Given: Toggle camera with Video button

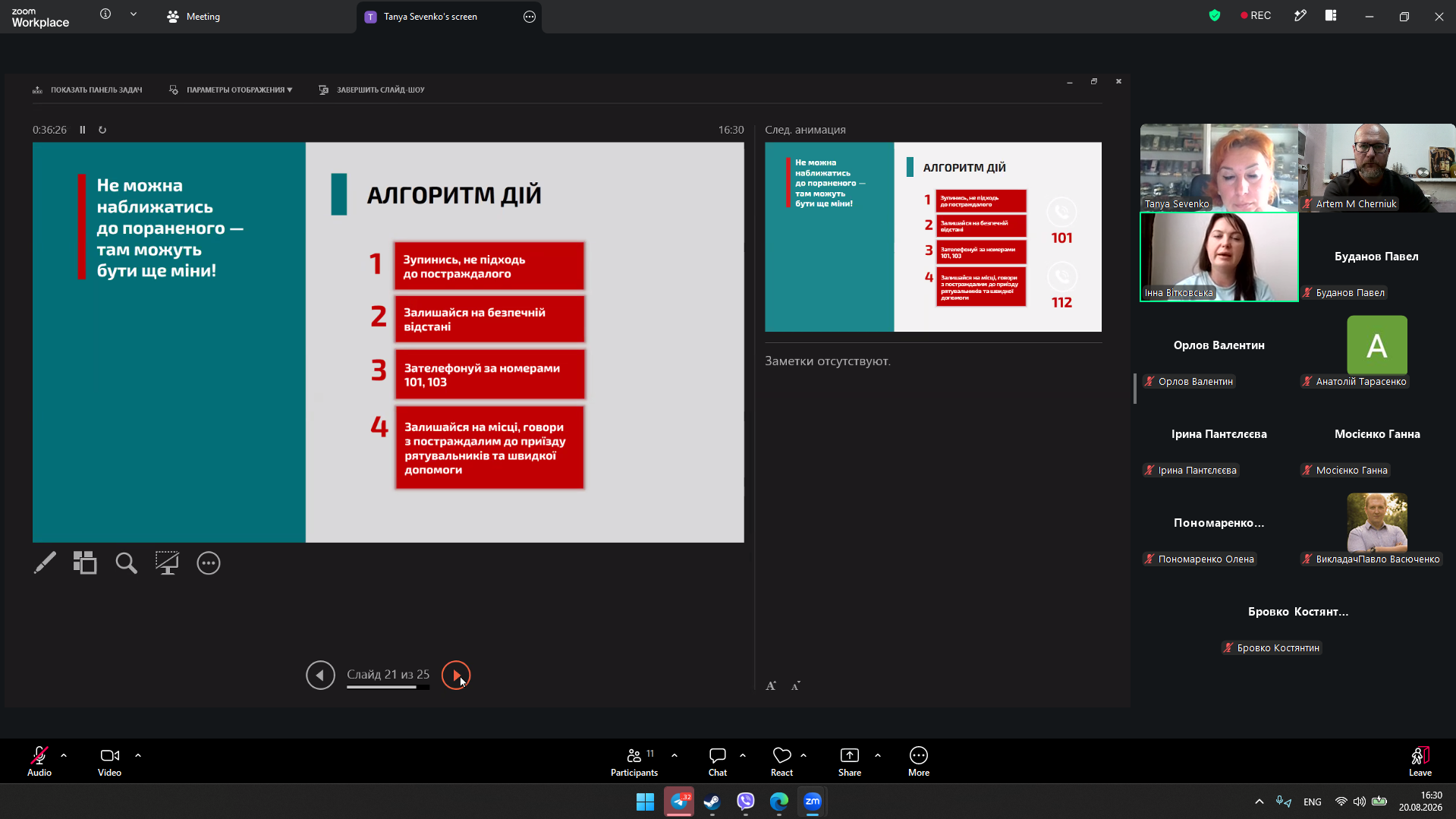Looking at the screenshot, I should (109, 761).
